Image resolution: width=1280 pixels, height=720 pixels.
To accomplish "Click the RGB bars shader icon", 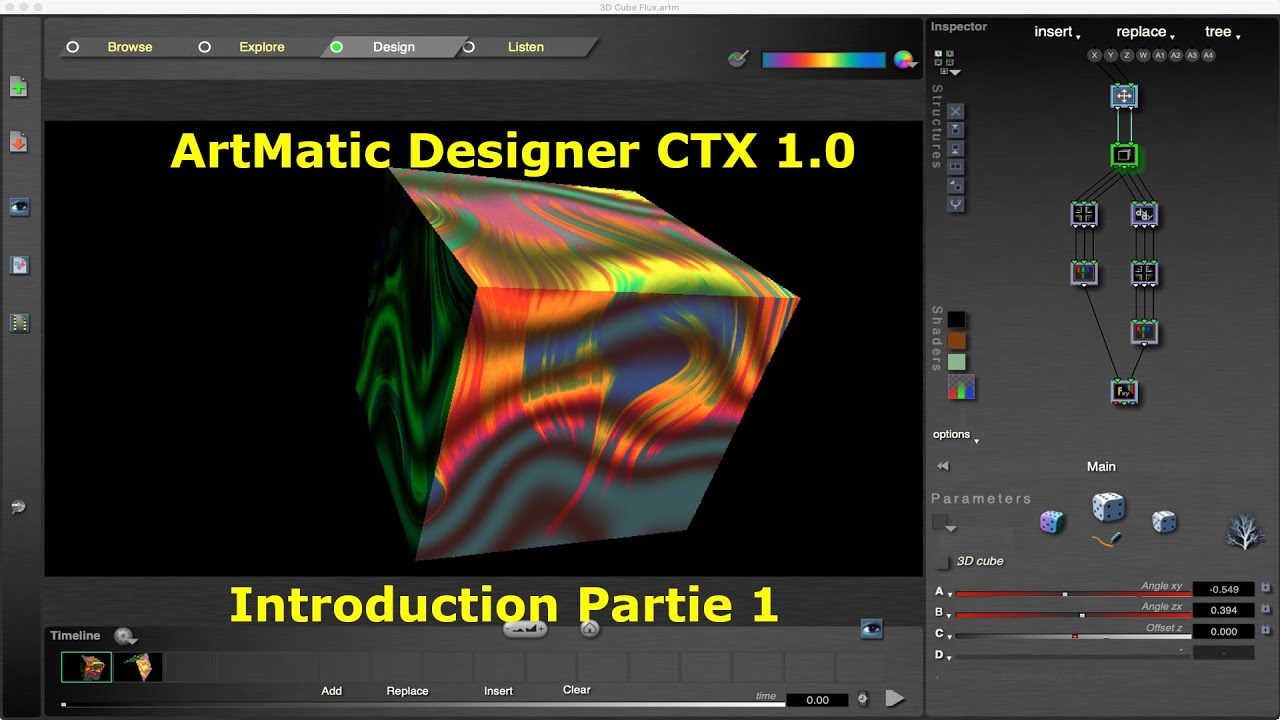I will [x=961, y=387].
